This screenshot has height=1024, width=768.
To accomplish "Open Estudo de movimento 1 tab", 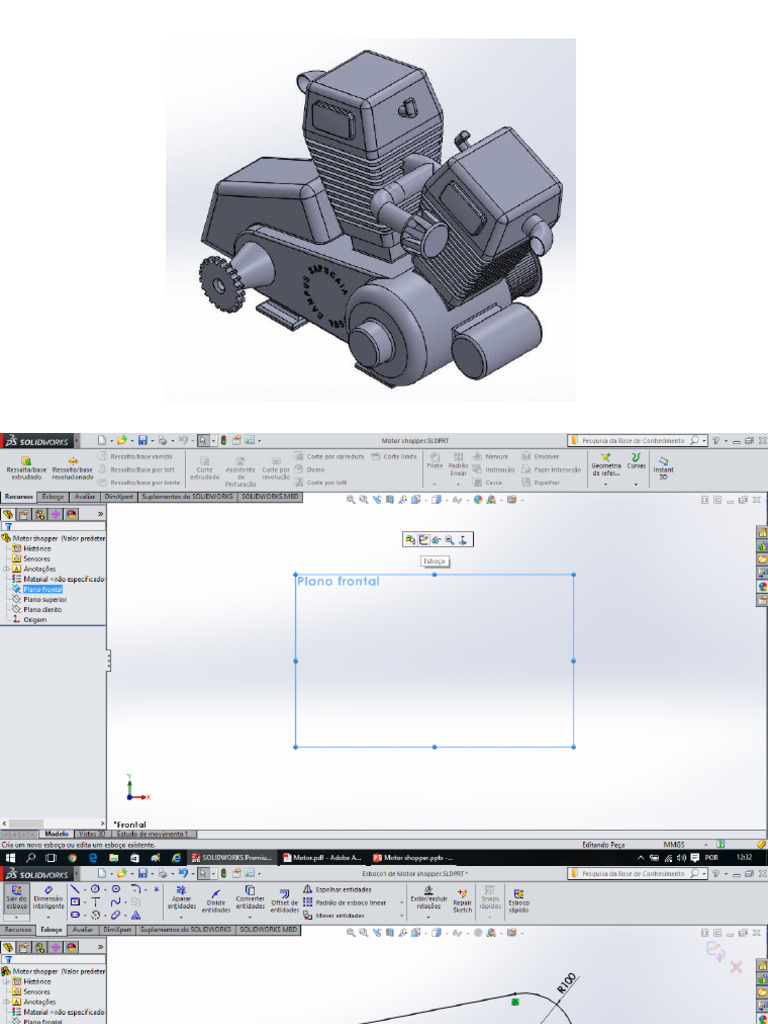I will click(154, 834).
